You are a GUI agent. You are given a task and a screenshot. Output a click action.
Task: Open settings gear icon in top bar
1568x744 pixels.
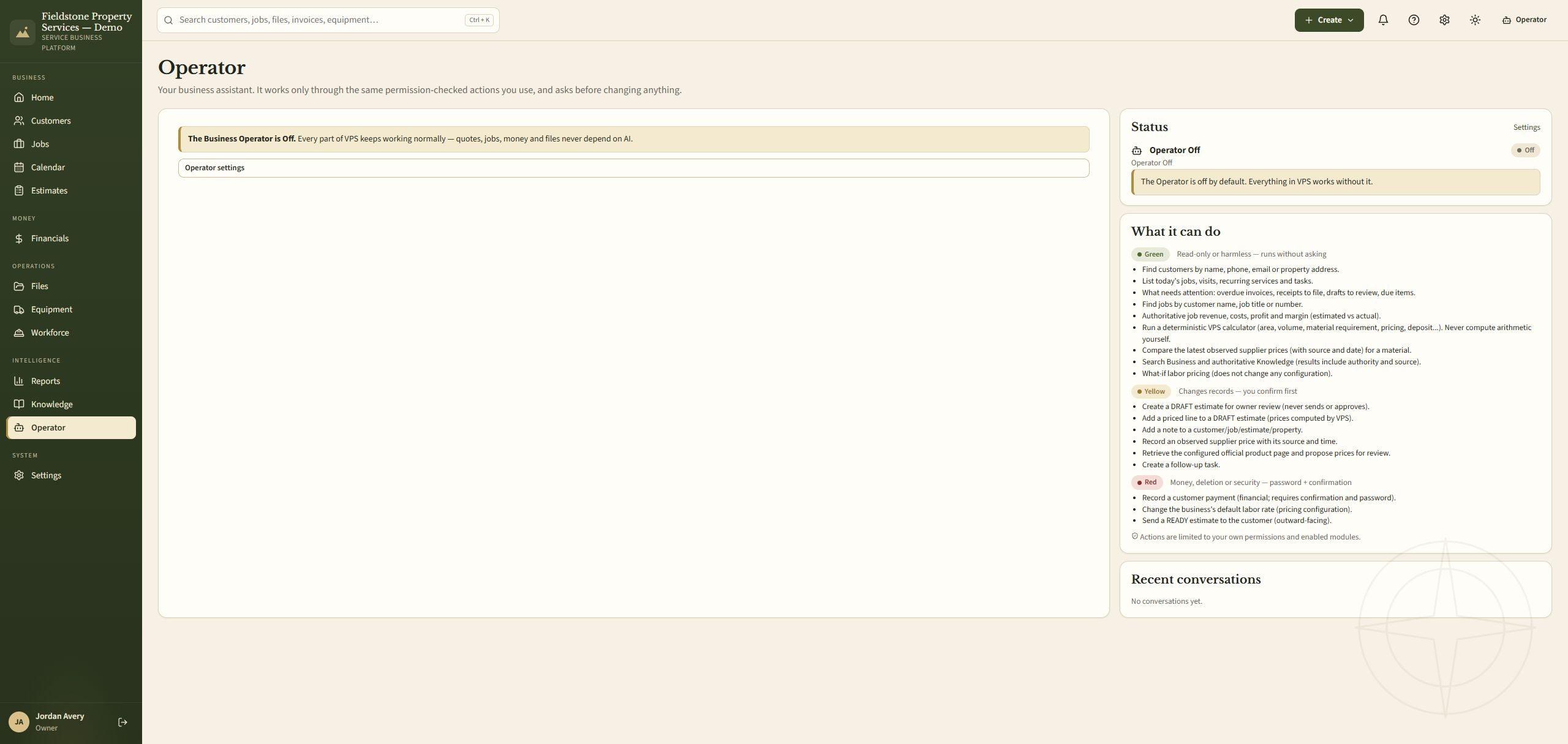coord(1444,20)
